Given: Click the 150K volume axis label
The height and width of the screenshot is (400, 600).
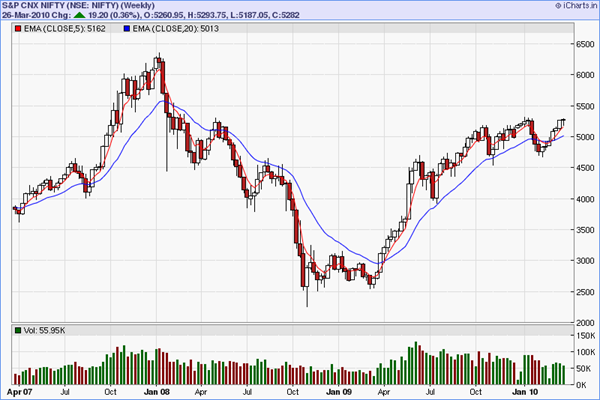Looking at the screenshot, I should coord(586,336).
